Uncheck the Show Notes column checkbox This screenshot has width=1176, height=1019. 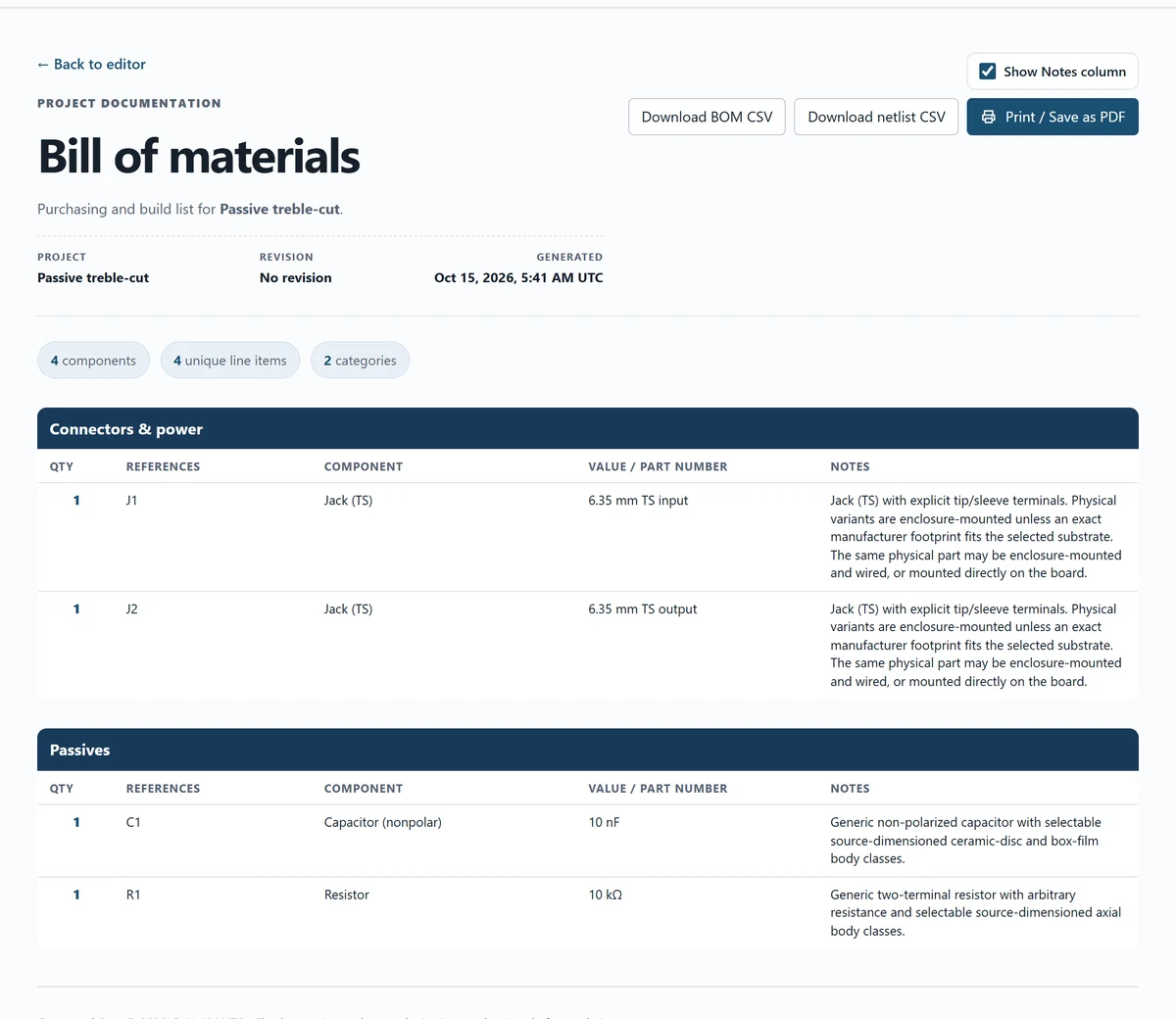[988, 72]
